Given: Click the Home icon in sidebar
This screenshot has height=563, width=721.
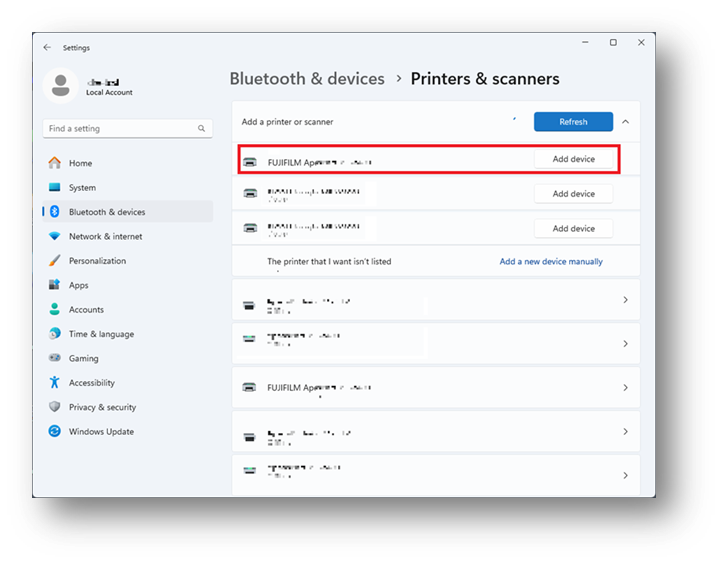Looking at the screenshot, I should click(x=54, y=163).
